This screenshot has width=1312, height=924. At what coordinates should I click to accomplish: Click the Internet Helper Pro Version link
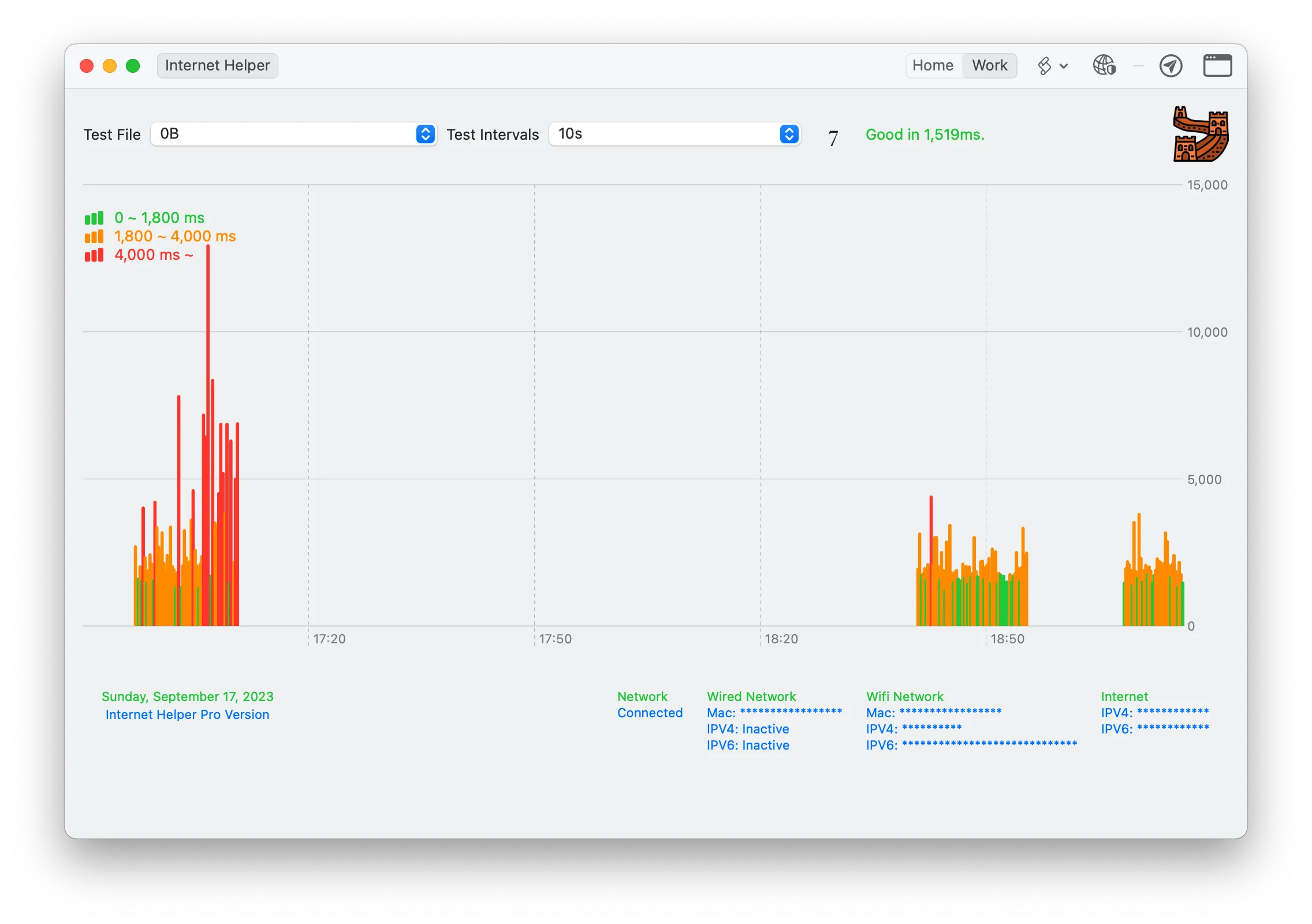(x=187, y=714)
